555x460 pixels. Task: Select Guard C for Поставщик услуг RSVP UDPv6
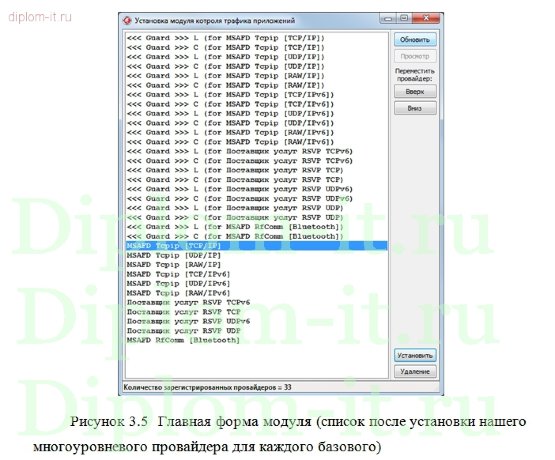pos(256,199)
